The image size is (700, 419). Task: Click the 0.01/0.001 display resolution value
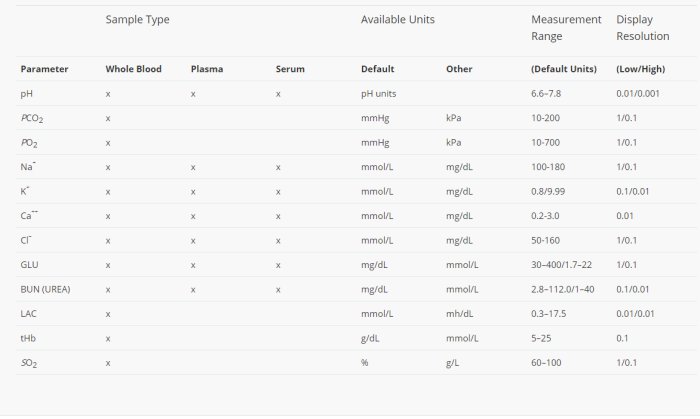(641, 93)
